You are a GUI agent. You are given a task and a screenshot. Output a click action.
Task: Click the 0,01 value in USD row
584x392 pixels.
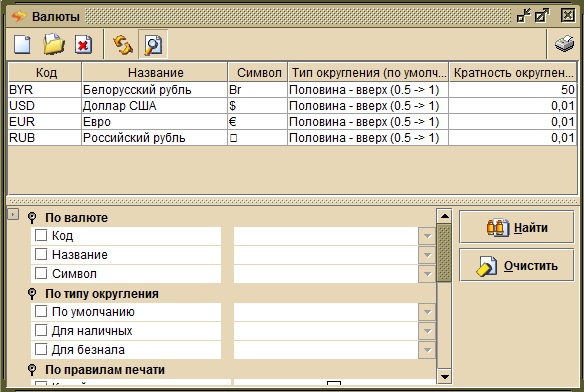[512, 106]
